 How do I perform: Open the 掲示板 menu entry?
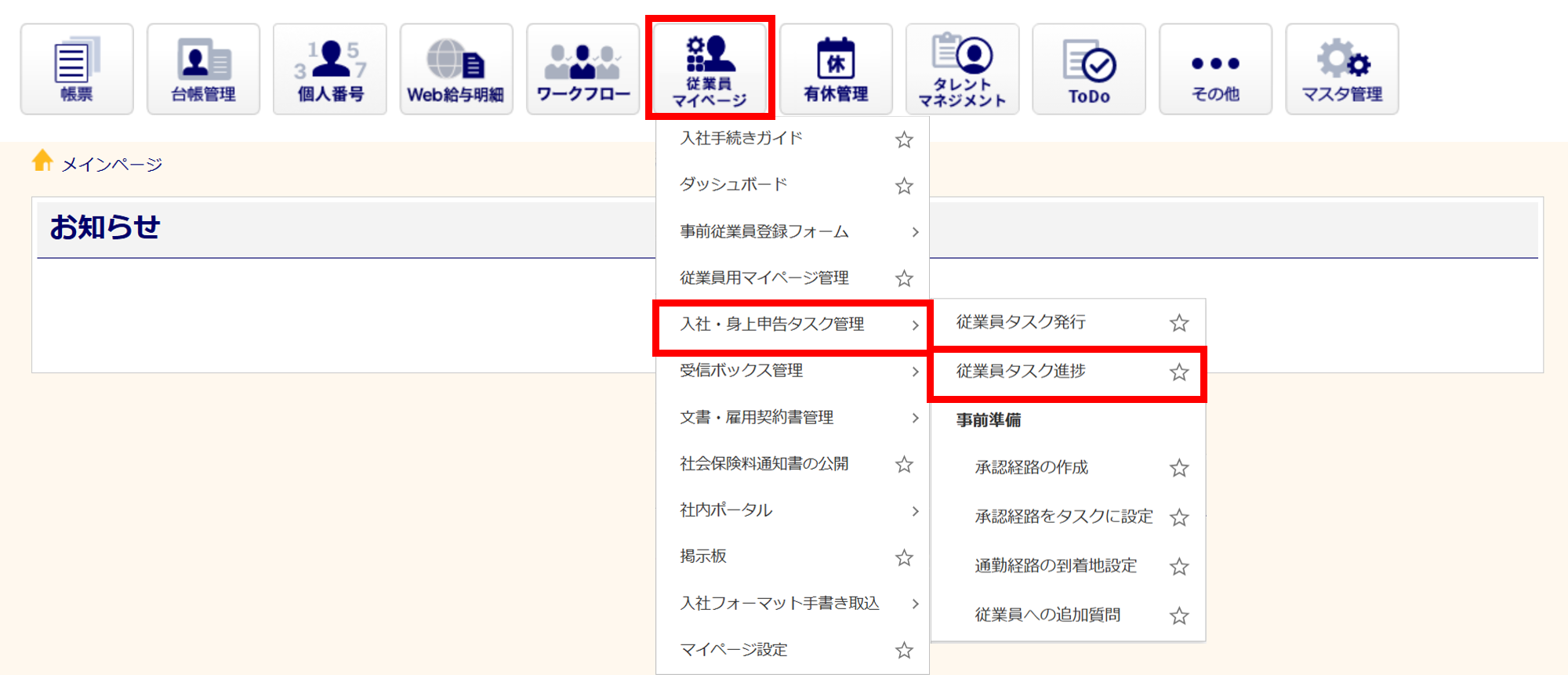(x=703, y=557)
